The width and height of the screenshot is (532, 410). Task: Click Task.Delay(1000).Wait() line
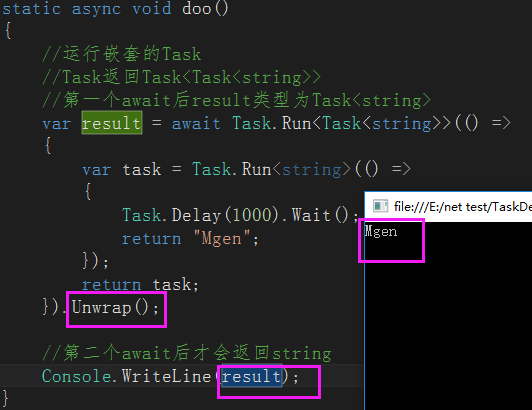point(240,215)
